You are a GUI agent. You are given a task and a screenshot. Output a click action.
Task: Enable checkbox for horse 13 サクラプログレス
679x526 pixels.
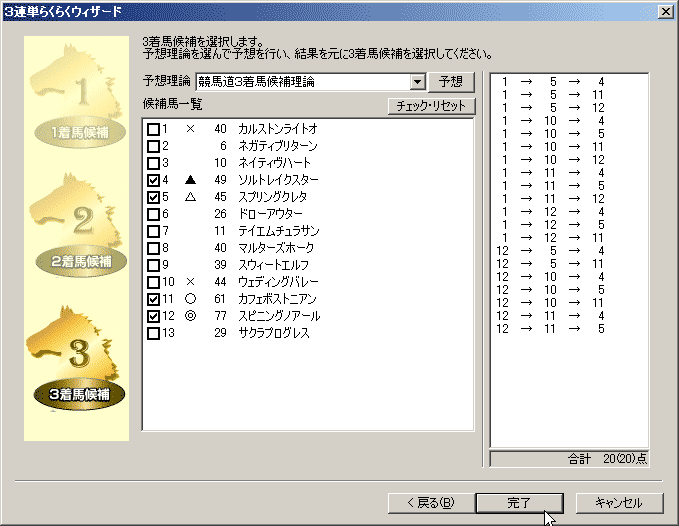(x=153, y=333)
